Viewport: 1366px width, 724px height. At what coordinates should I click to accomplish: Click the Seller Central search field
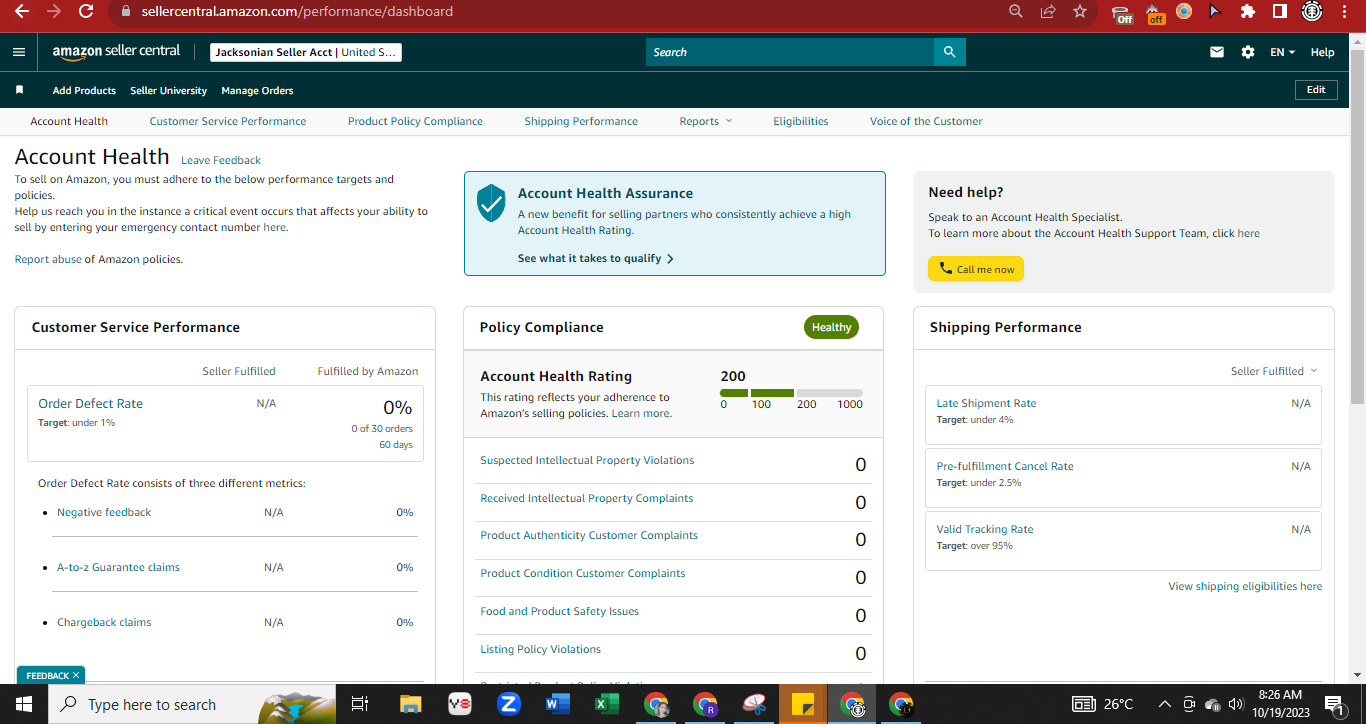click(x=790, y=52)
